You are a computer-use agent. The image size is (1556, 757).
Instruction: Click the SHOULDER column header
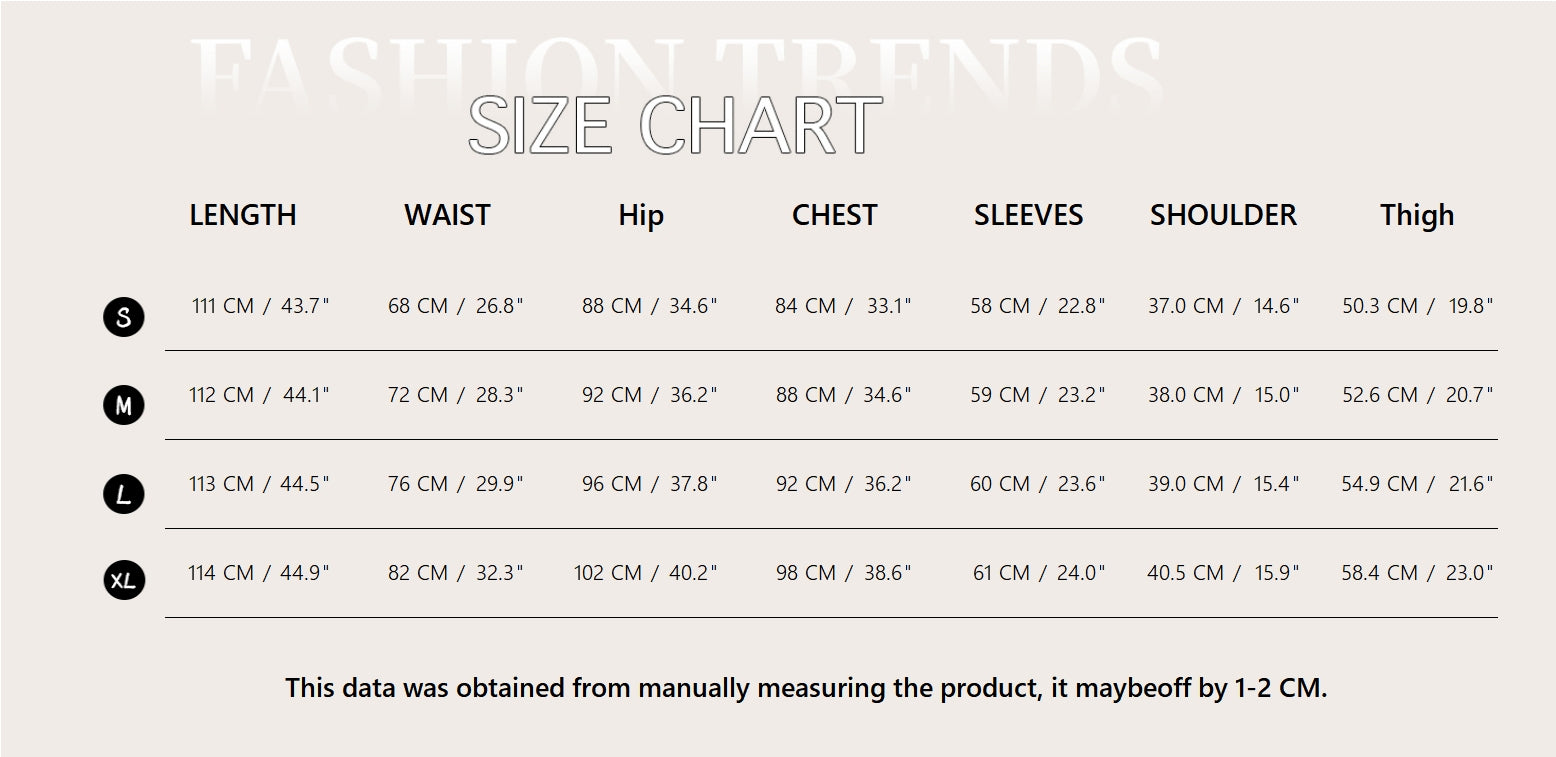1223,215
